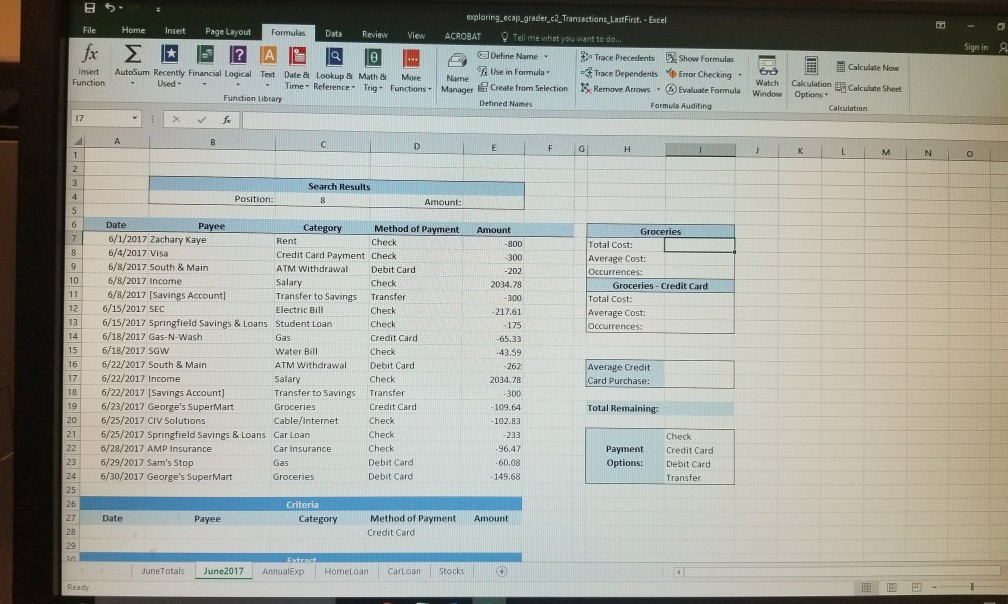Switch to Page Break Preview in status bar
This screenshot has height=604, width=1008.
[x=917, y=587]
